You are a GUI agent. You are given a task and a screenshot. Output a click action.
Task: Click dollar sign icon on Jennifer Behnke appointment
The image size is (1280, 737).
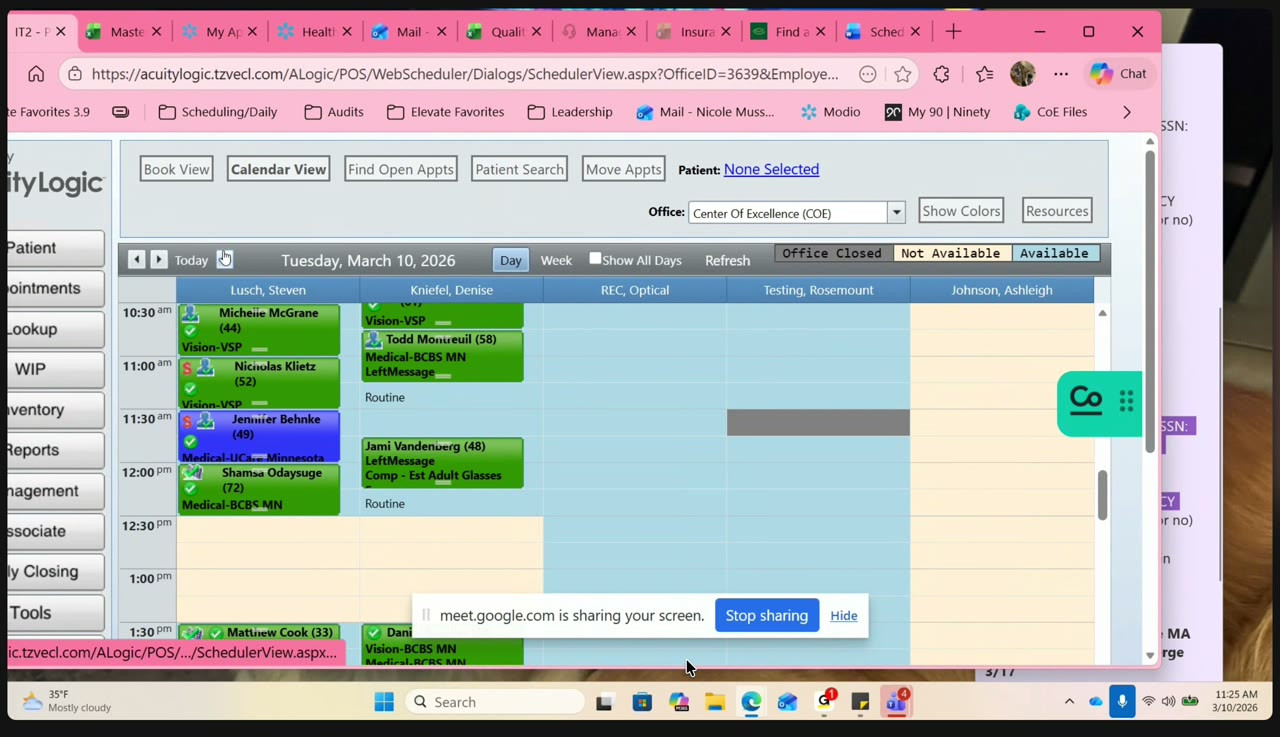click(187, 421)
